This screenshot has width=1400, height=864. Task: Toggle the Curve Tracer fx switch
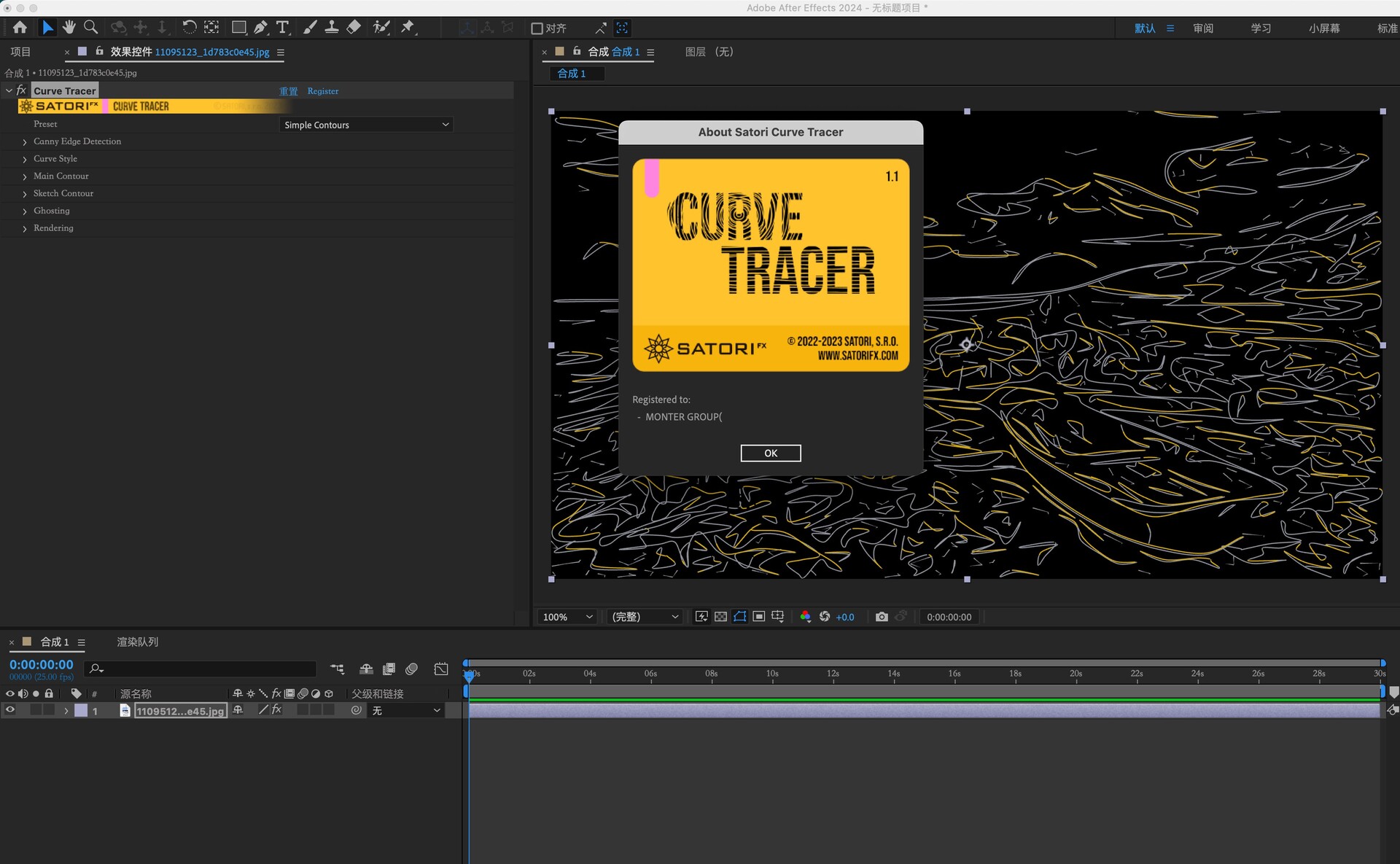21,90
